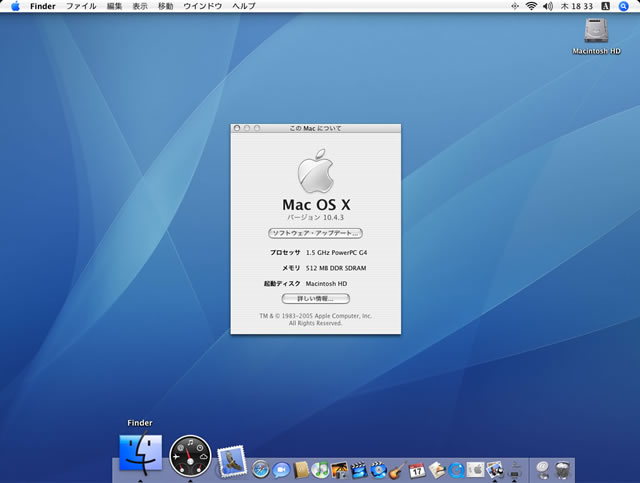Open the ヘルプ menu

[x=244, y=6]
